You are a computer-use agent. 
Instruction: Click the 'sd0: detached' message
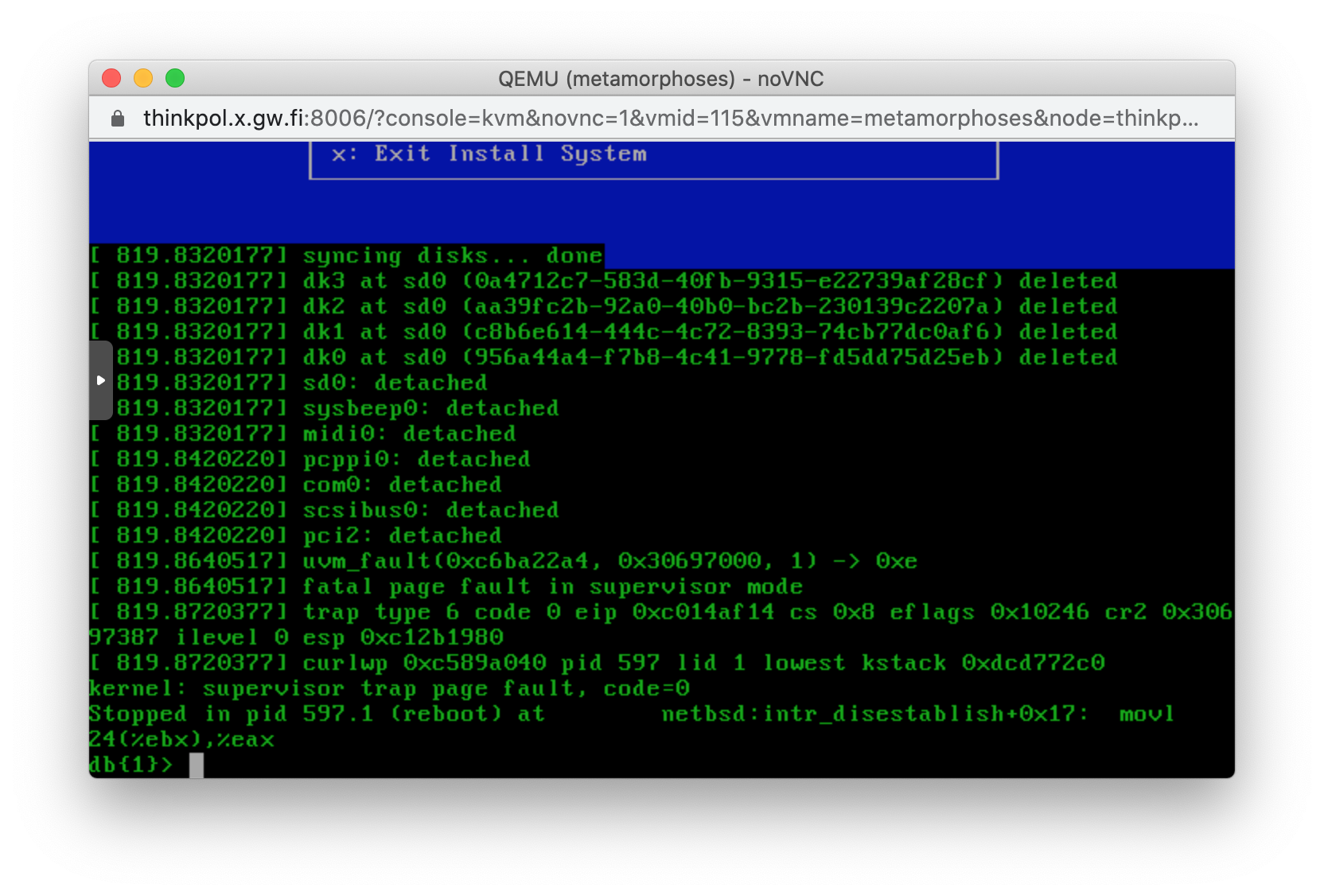pyautogui.click(x=395, y=383)
